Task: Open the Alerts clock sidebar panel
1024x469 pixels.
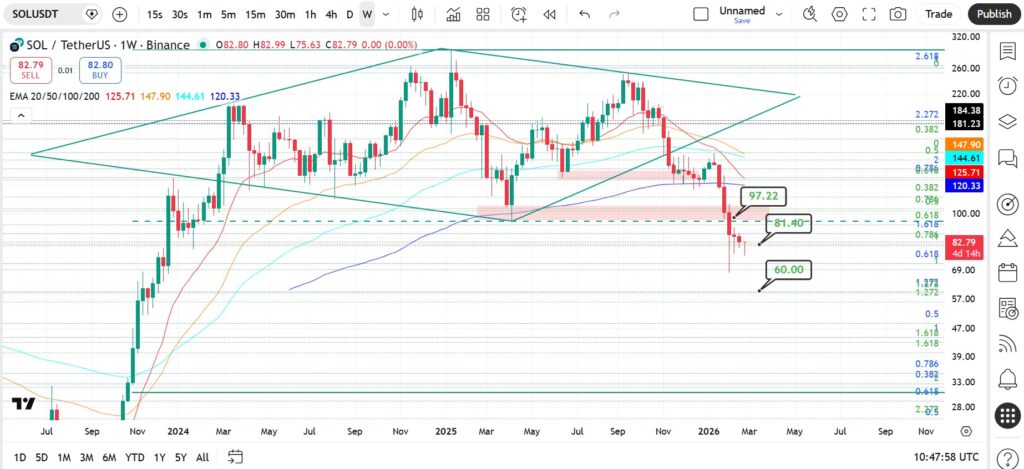Action: [x=1007, y=85]
